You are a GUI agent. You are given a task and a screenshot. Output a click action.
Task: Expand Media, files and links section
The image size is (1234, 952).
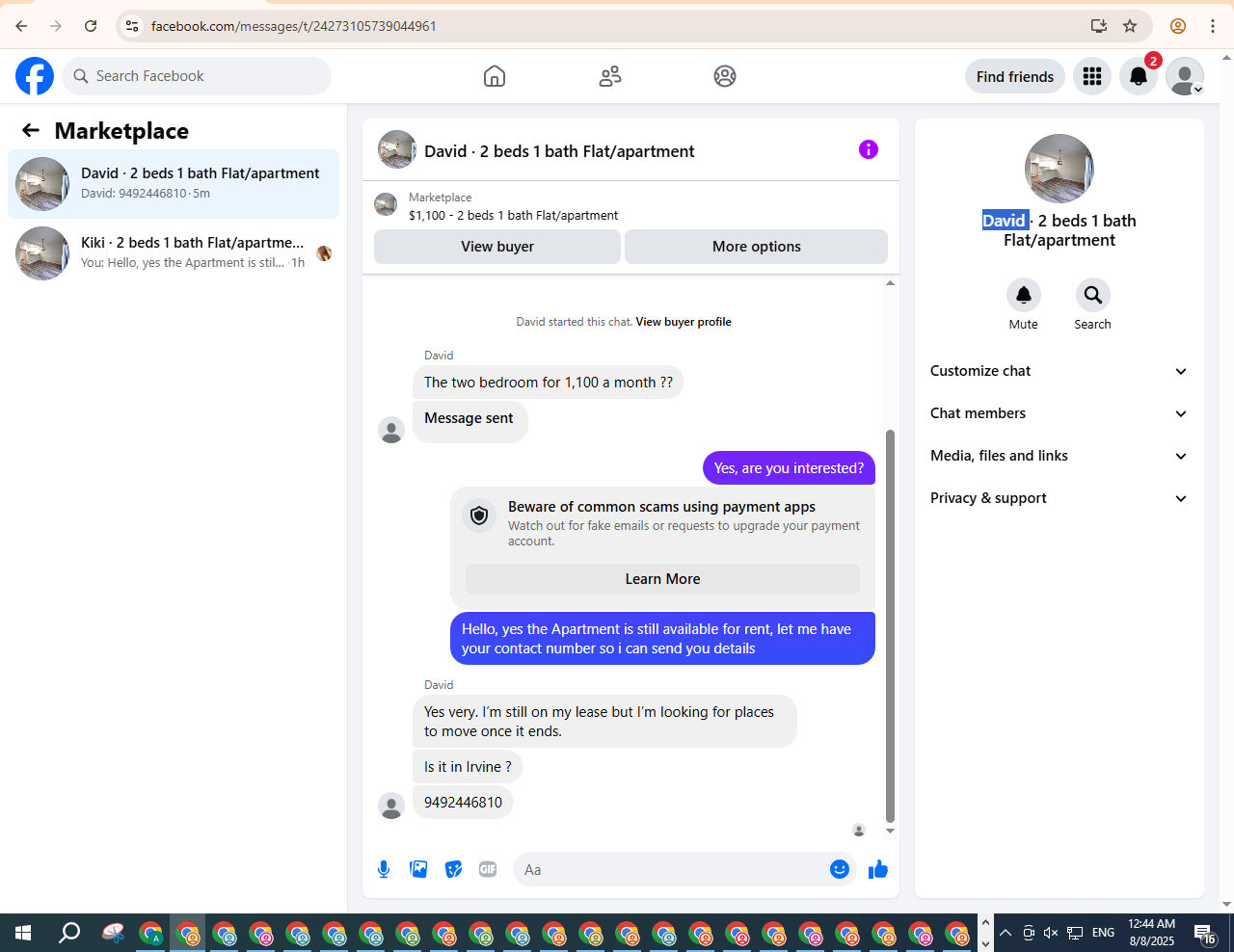point(1059,456)
